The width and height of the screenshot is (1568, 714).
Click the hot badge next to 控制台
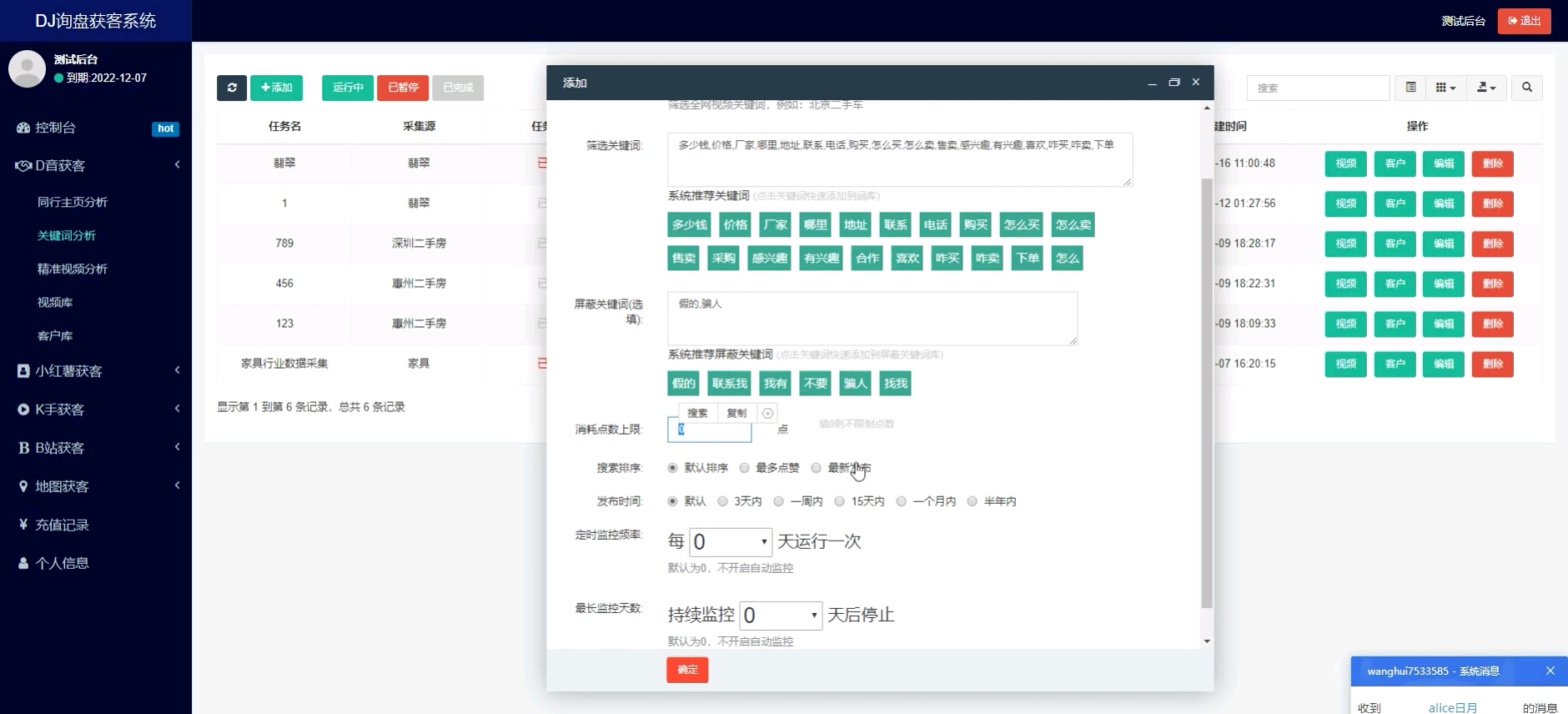click(166, 128)
